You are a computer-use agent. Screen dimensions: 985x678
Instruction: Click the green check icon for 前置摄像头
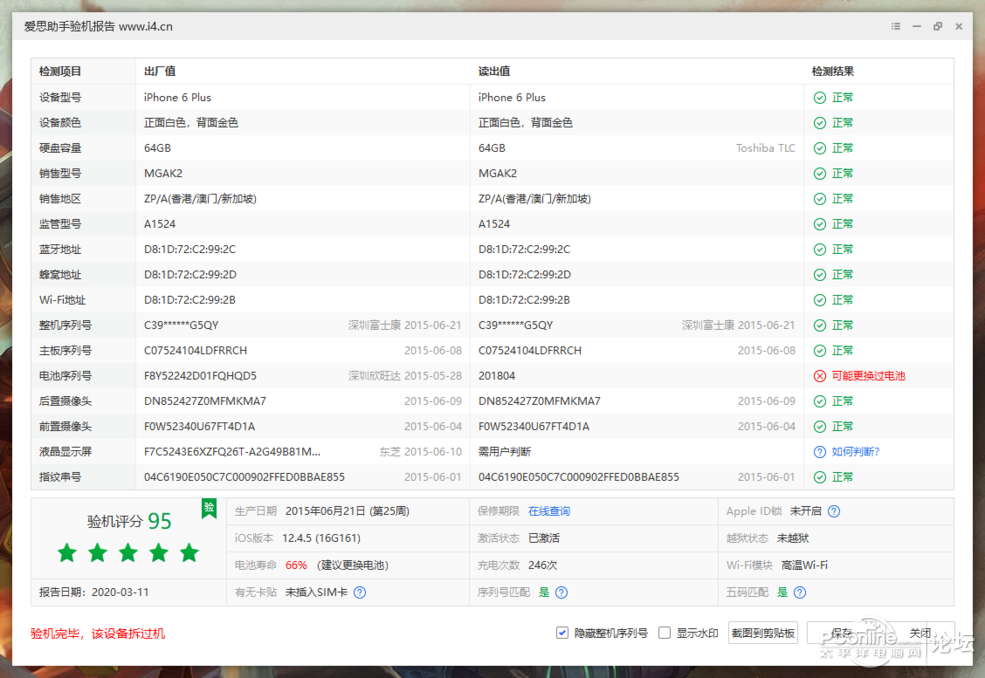tap(820, 427)
